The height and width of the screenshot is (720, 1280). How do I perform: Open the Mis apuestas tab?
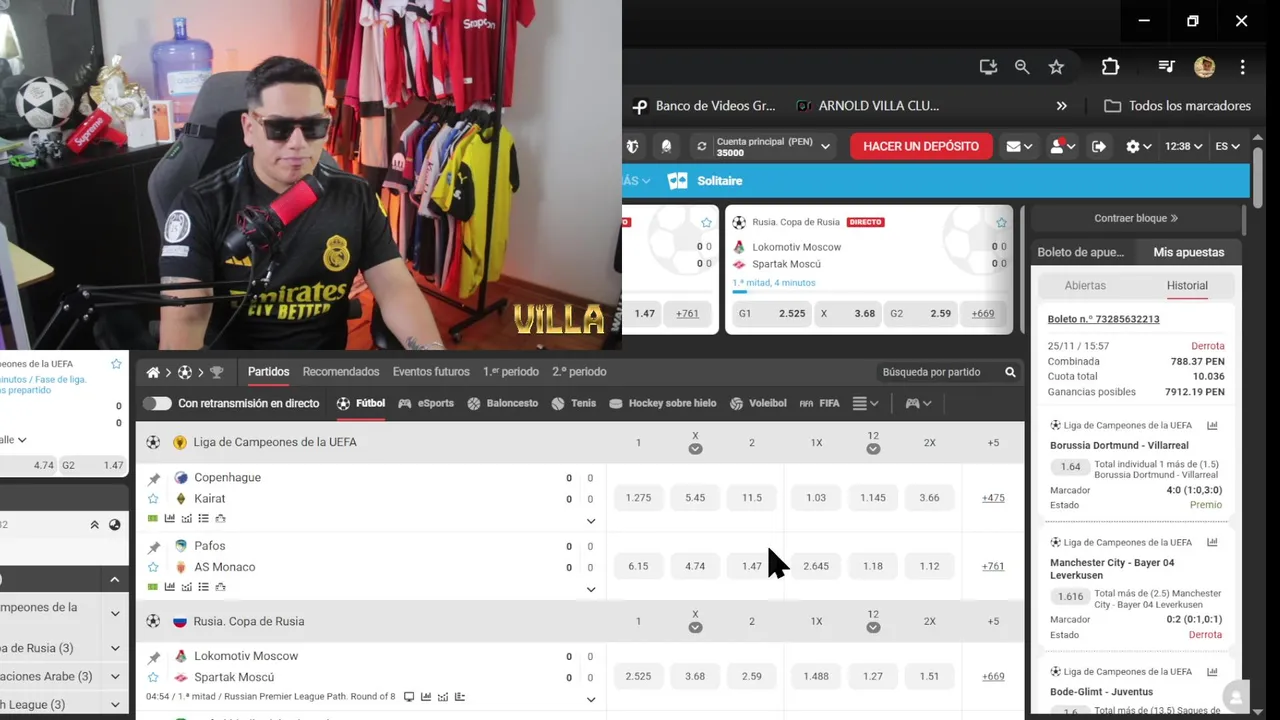(x=1188, y=252)
